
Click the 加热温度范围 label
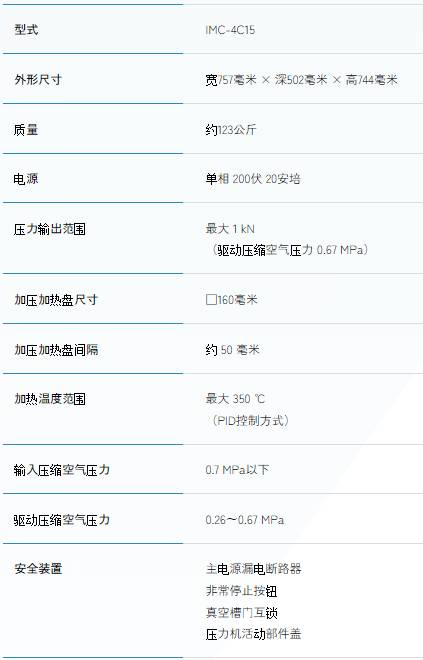coord(50,398)
